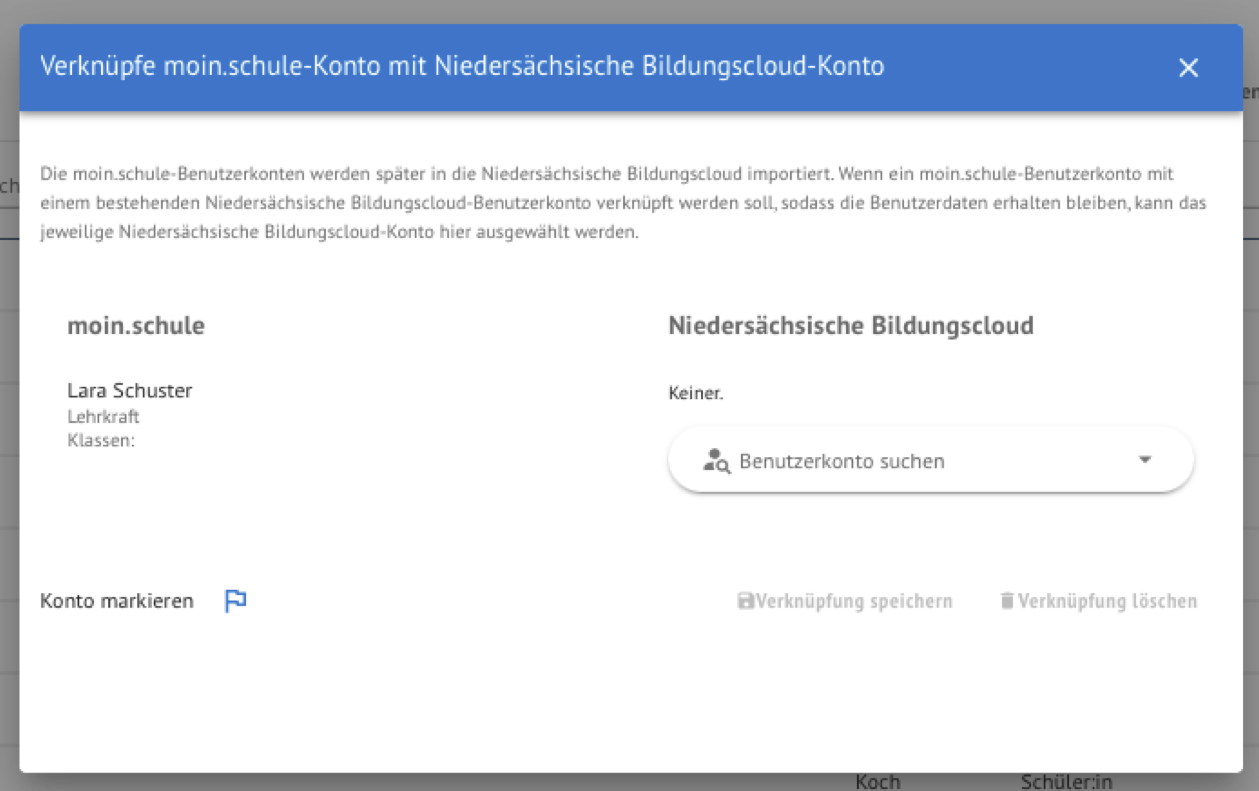
Task: Click the 'Keiner.' linked-account text
Action: (695, 394)
